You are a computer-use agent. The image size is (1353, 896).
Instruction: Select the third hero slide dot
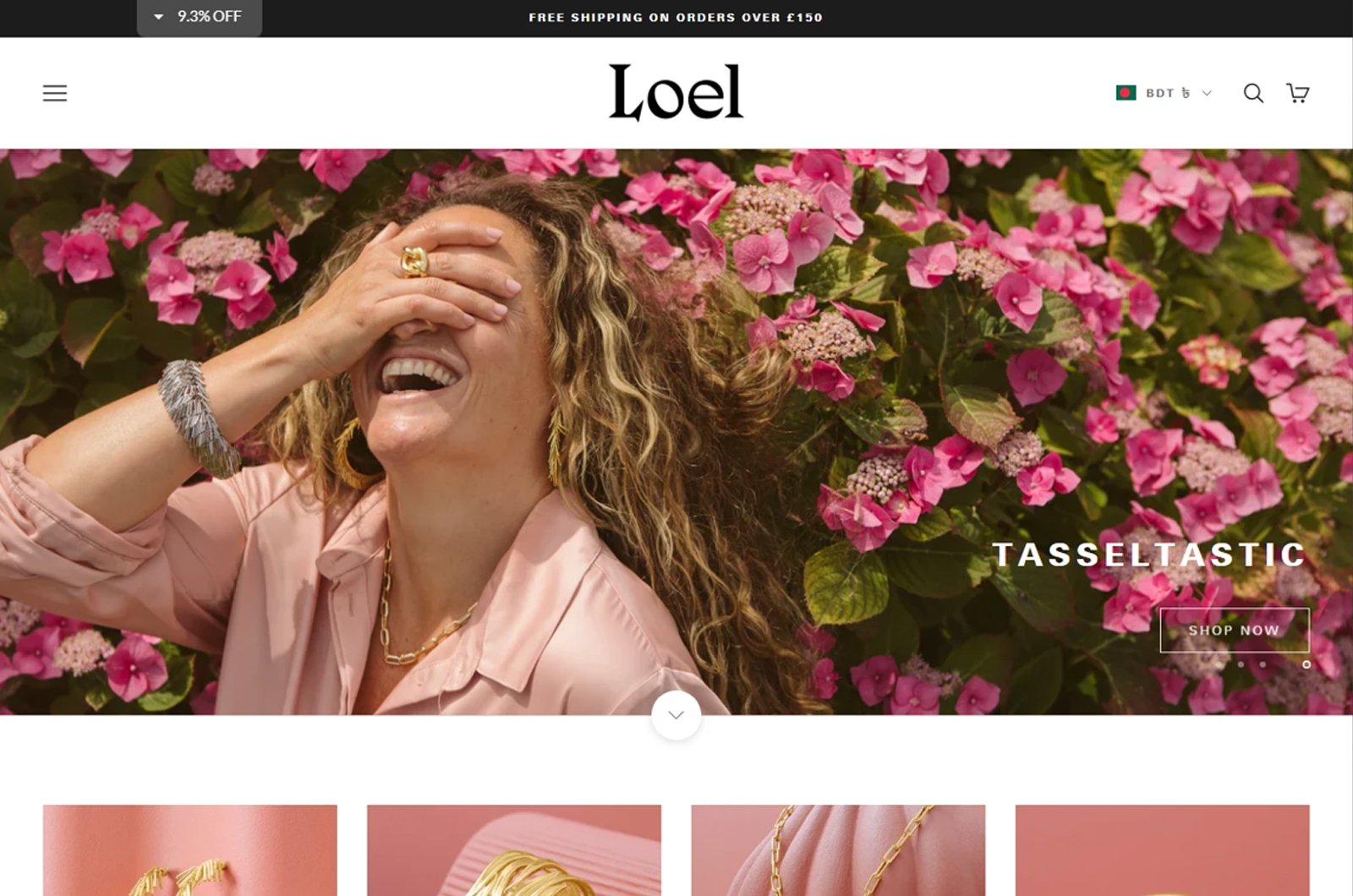tap(1263, 664)
